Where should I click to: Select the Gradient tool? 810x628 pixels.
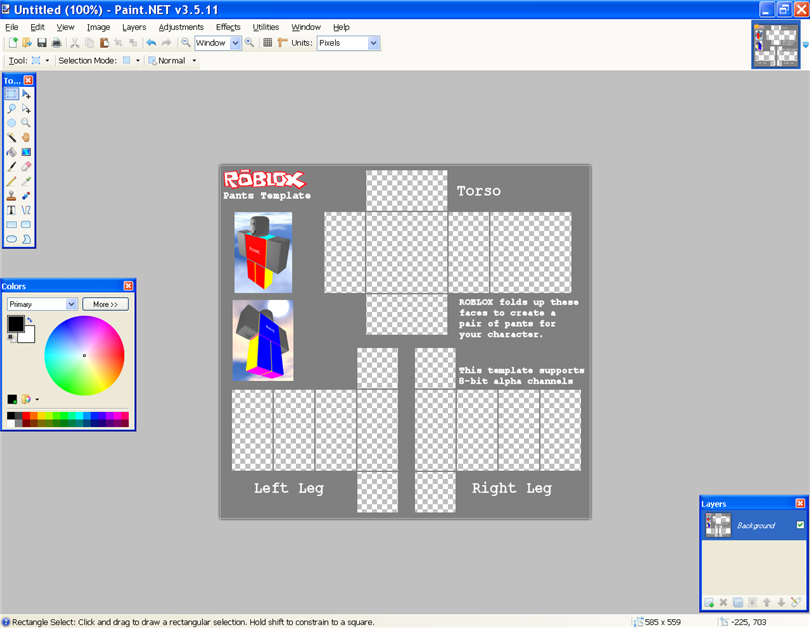(x=26, y=152)
